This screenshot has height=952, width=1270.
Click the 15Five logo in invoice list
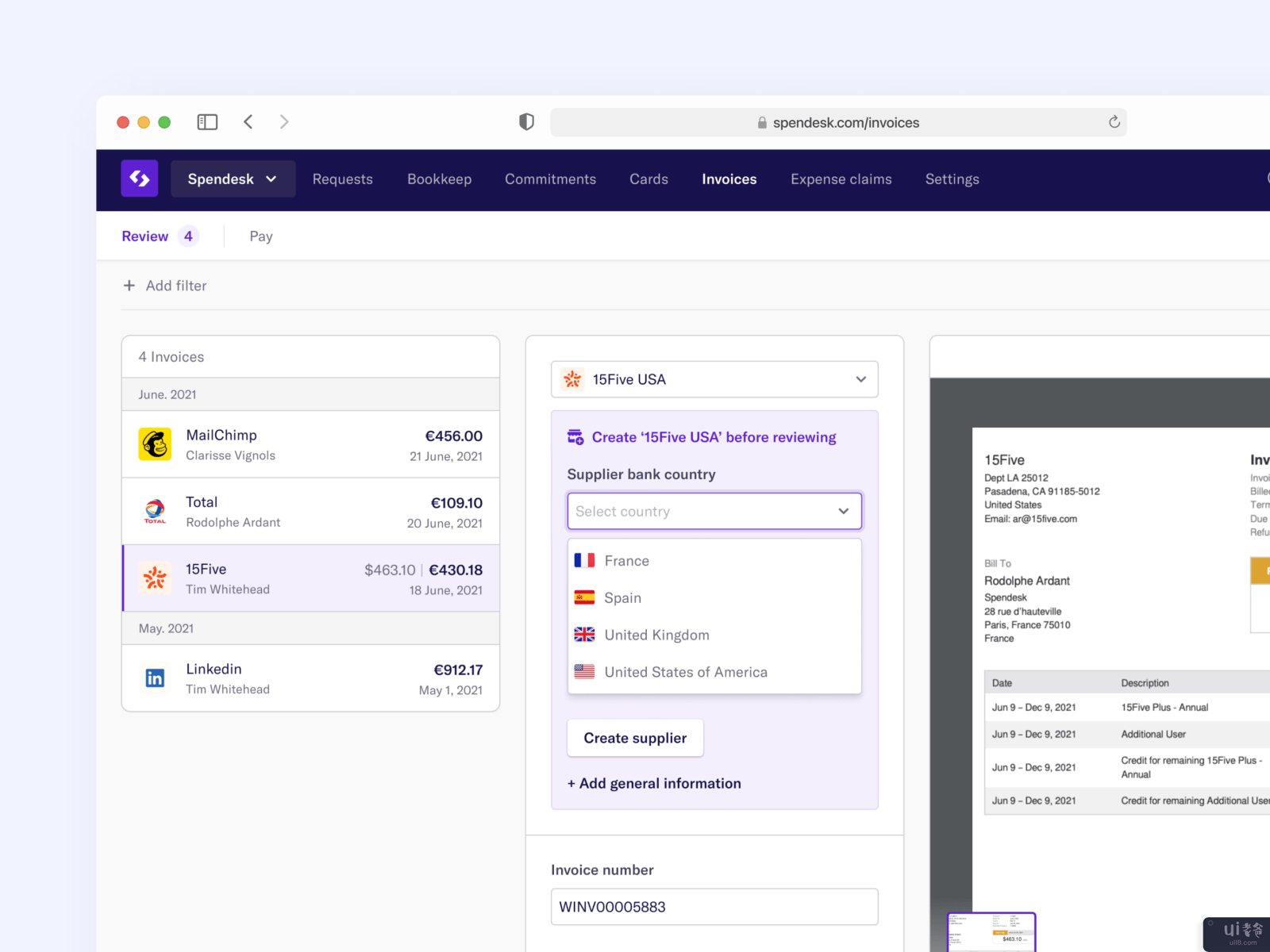[155, 578]
